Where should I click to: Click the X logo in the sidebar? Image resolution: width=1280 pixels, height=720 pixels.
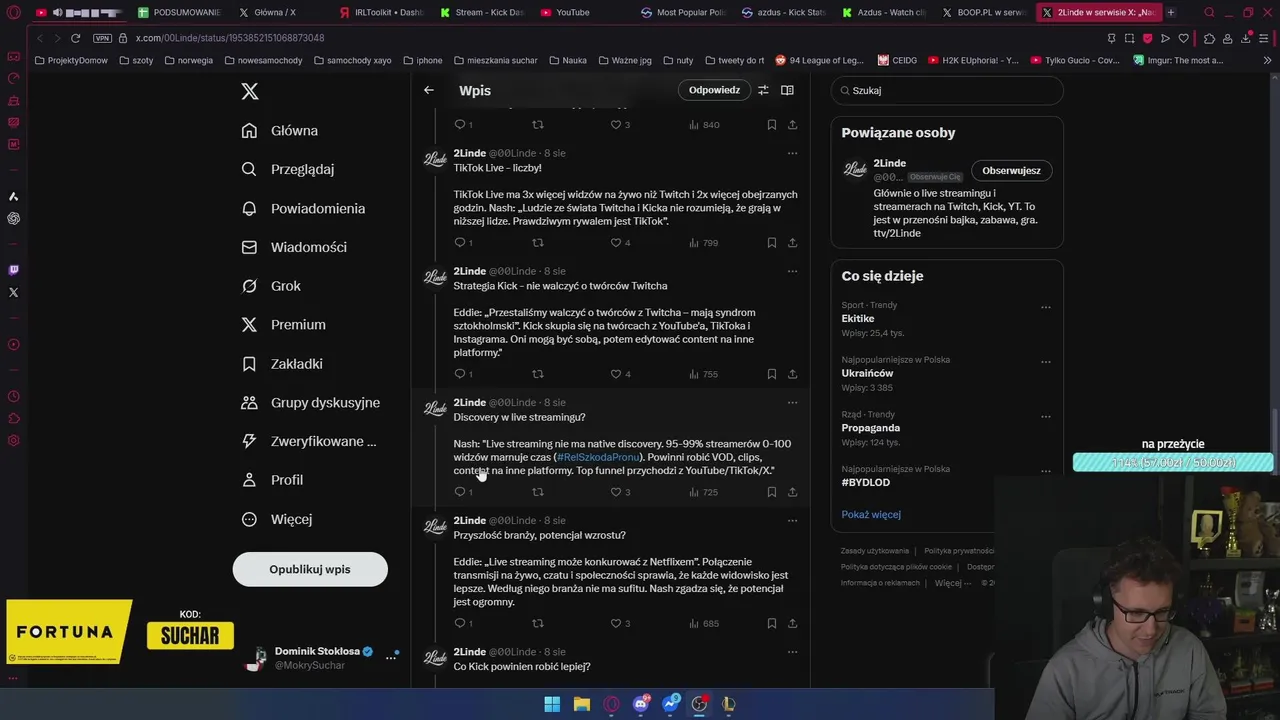[250, 91]
